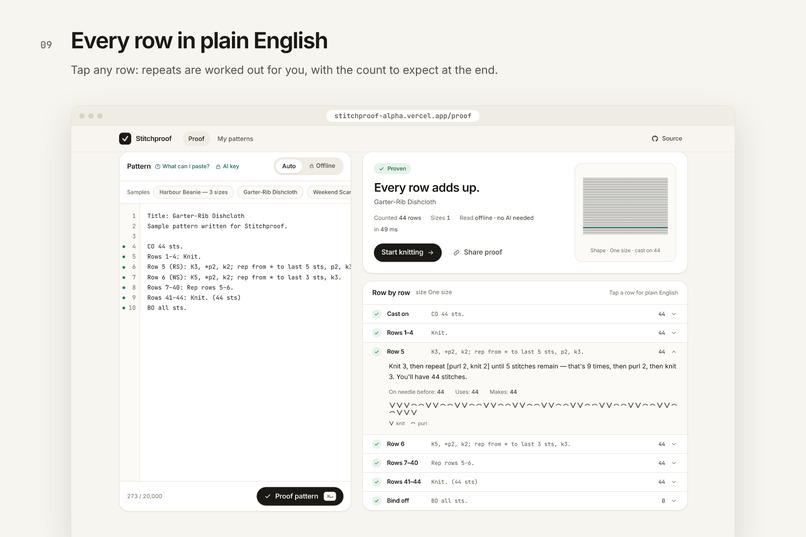Click the green check icon on Rows 41–44
806x537 pixels.
pyautogui.click(x=377, y=482)
